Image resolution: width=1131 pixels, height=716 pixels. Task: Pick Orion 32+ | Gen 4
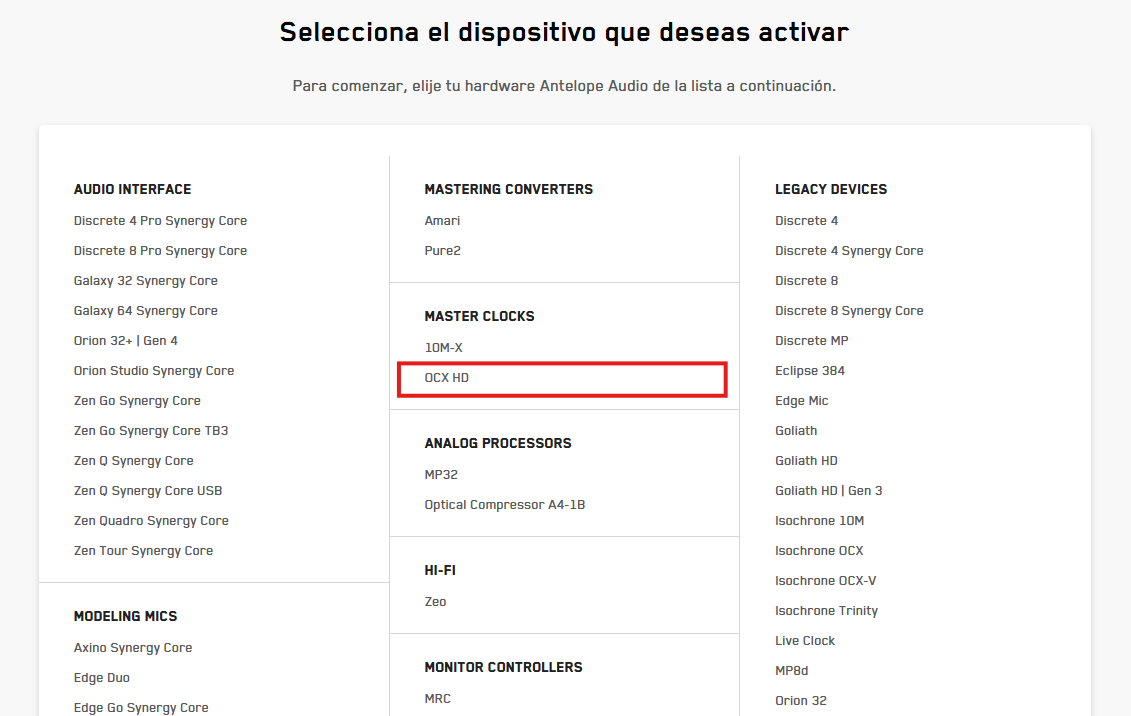point(126,340)
